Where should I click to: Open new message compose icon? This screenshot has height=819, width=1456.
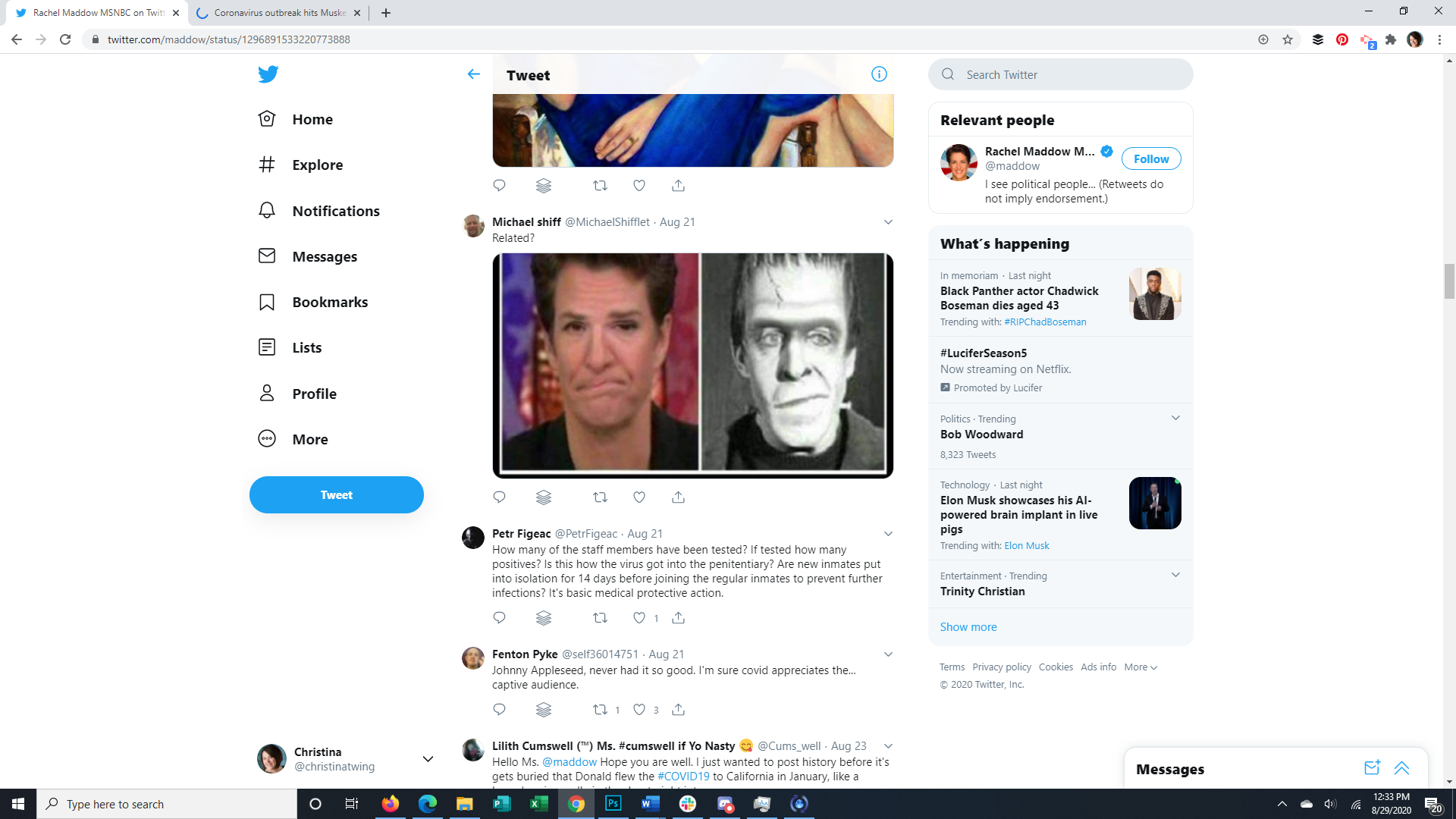pyautogui.click(x=1372, y=768)
